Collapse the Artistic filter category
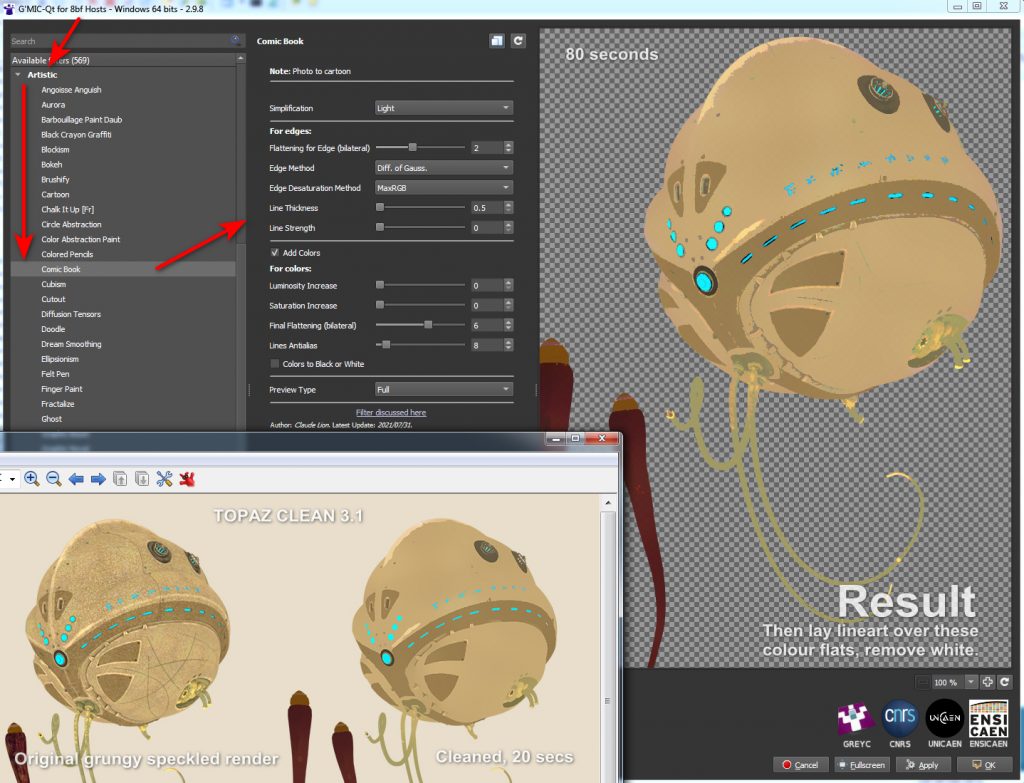The height and width of the screenshot is (783, 1024). pos(18,75)
